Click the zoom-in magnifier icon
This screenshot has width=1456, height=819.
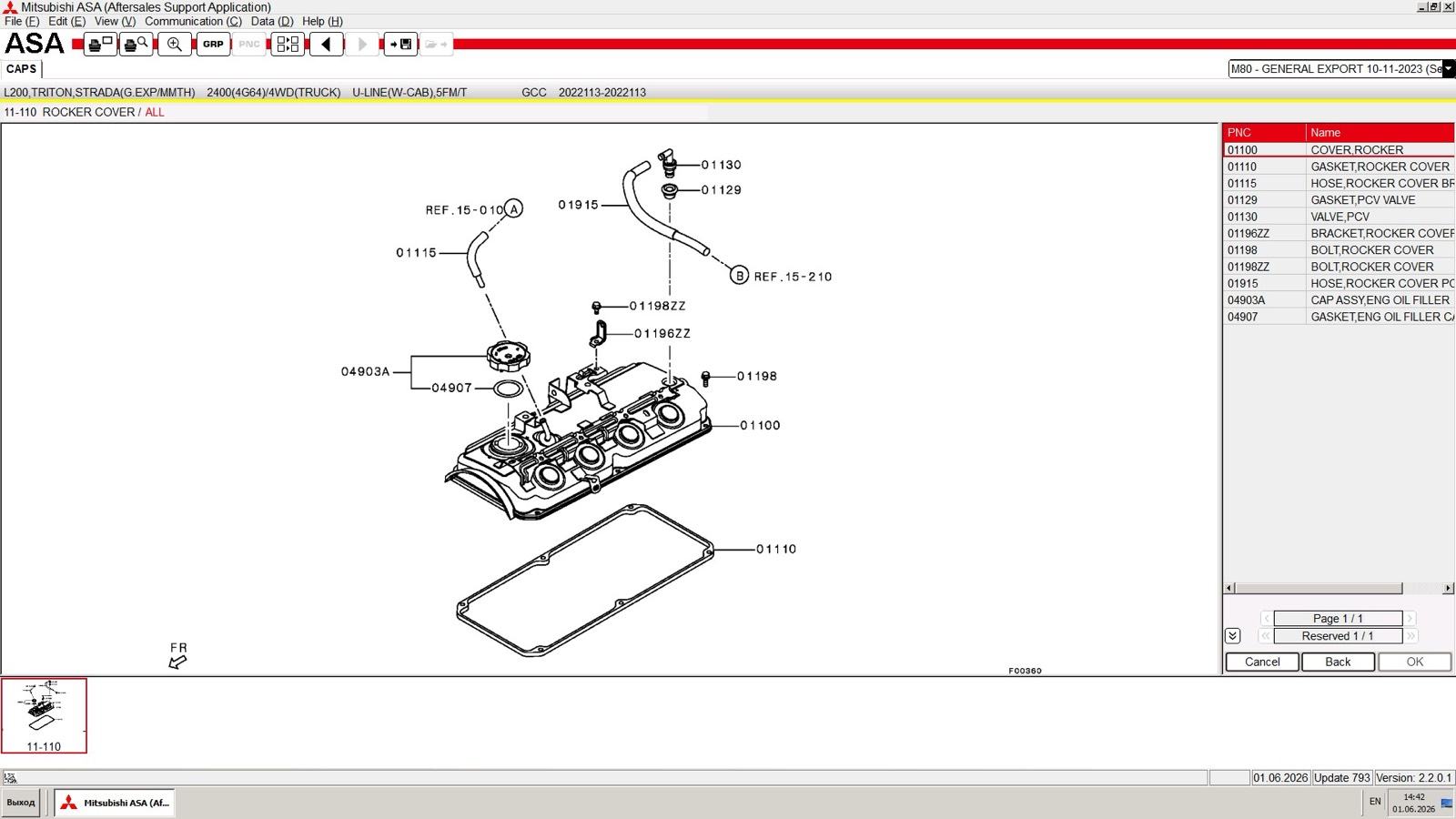pos(175,44)
